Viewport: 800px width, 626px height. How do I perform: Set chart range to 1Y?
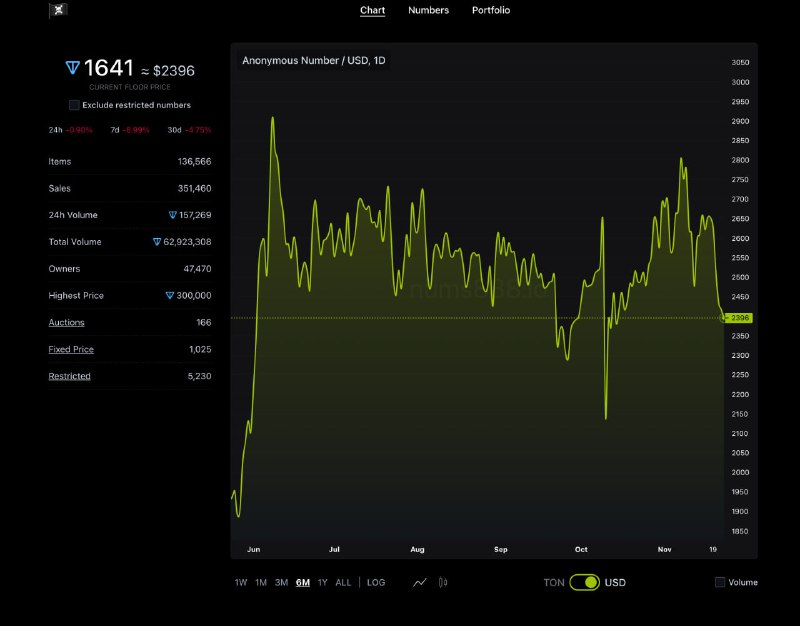[322, 582]
